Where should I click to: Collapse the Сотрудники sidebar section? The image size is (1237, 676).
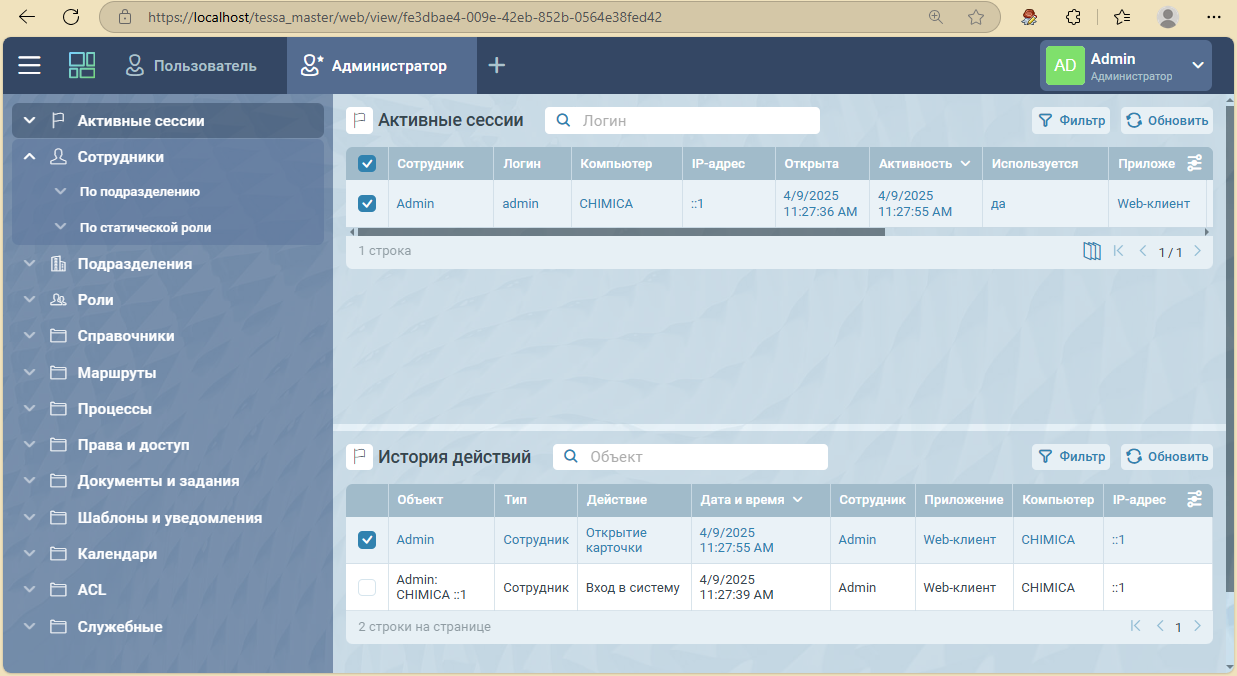pos(30,157)
